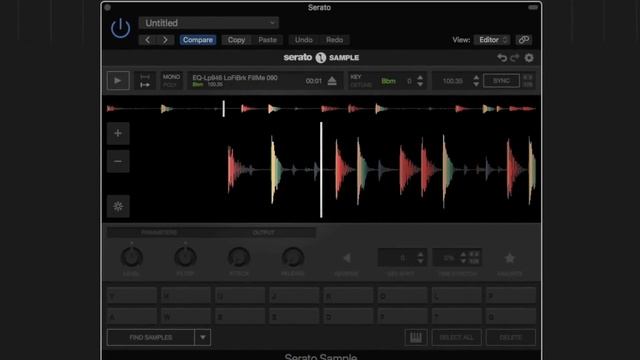Decrease the key shift in the top bar

pos(420,84)
